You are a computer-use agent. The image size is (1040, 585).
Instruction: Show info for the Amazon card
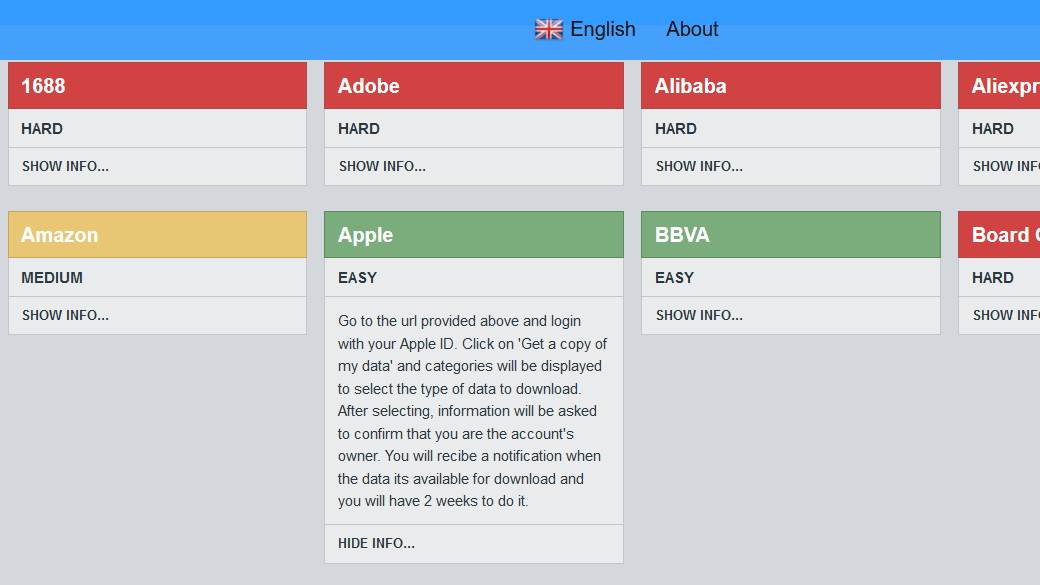65,316
